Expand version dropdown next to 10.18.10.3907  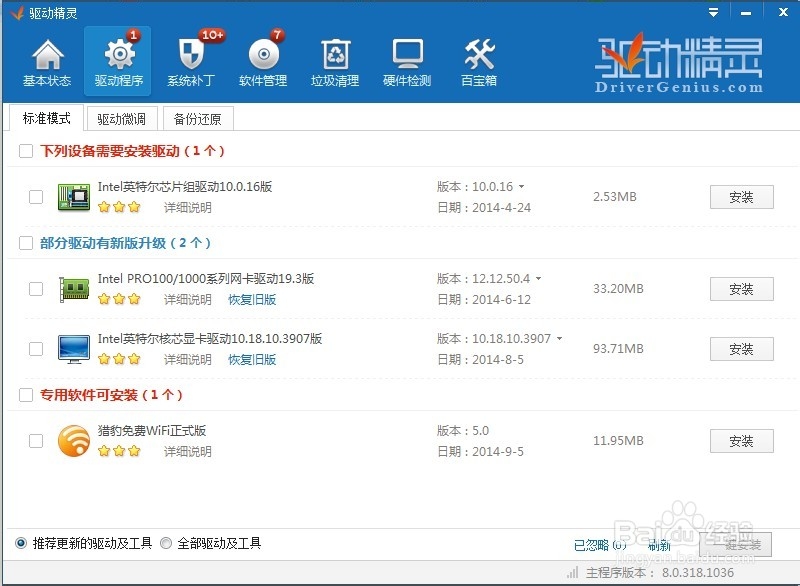559,339
